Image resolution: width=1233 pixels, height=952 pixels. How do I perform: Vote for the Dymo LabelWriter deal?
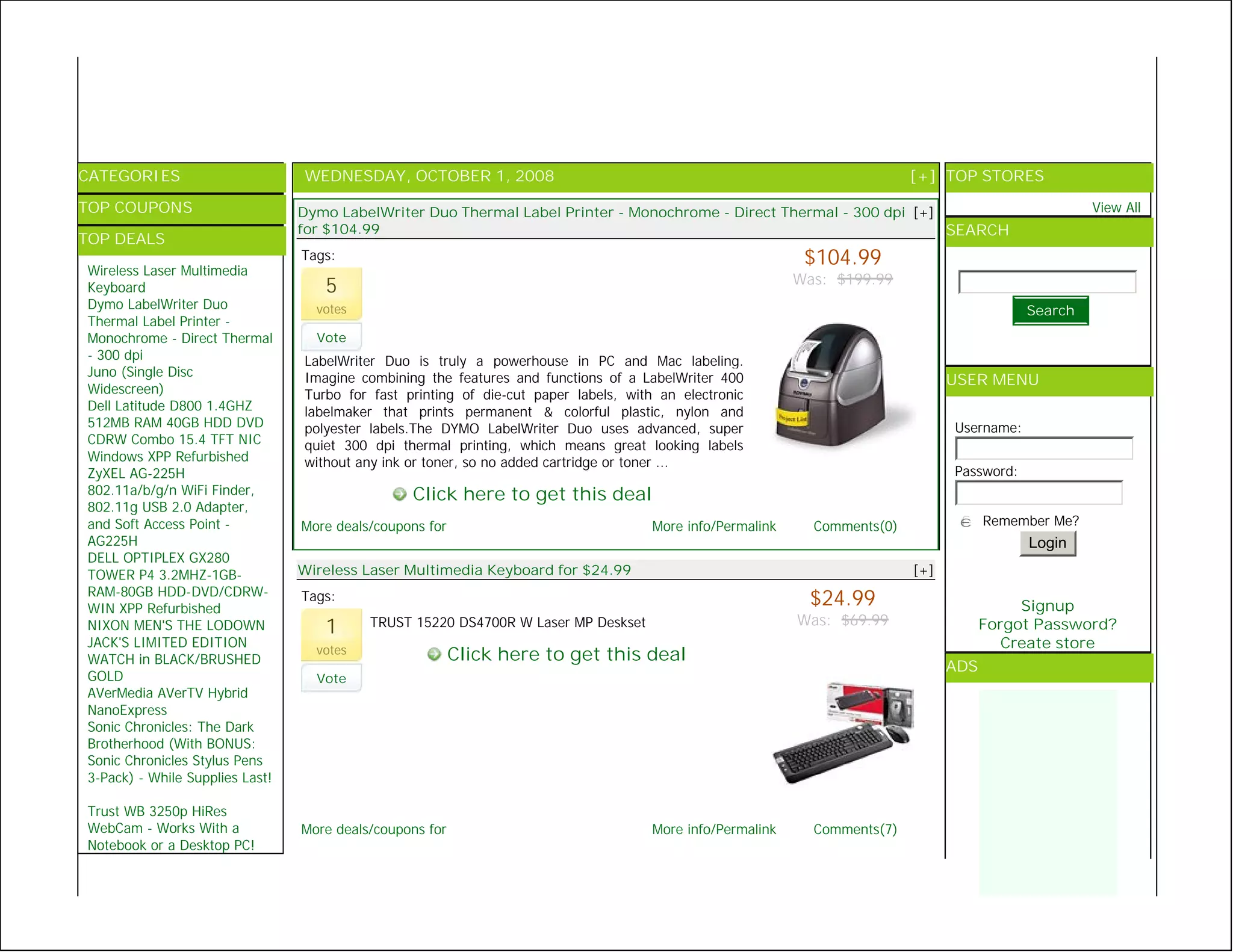(331, 338)
